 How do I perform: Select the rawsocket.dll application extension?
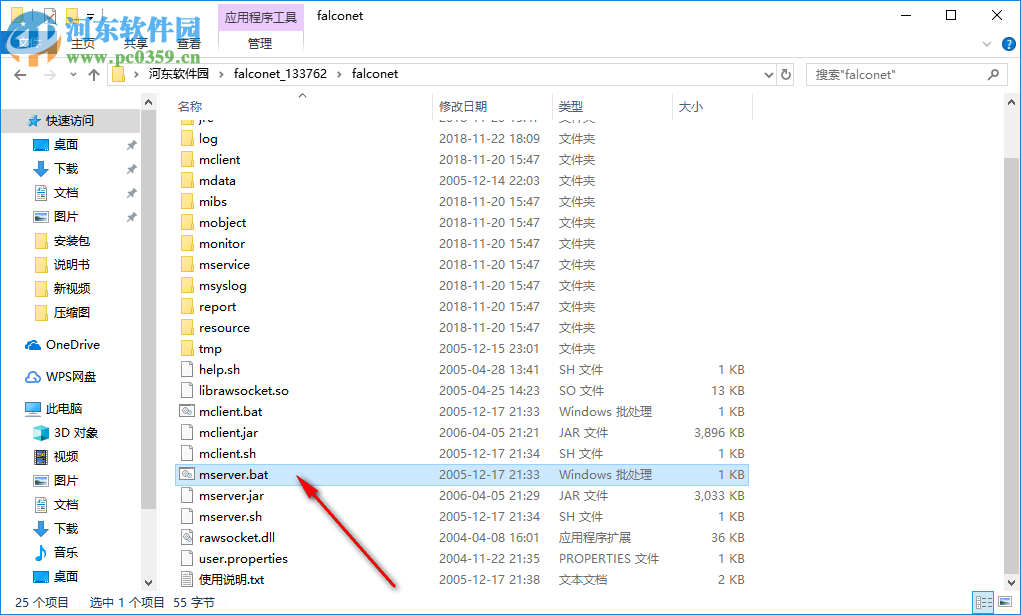(x=228, y=537)
